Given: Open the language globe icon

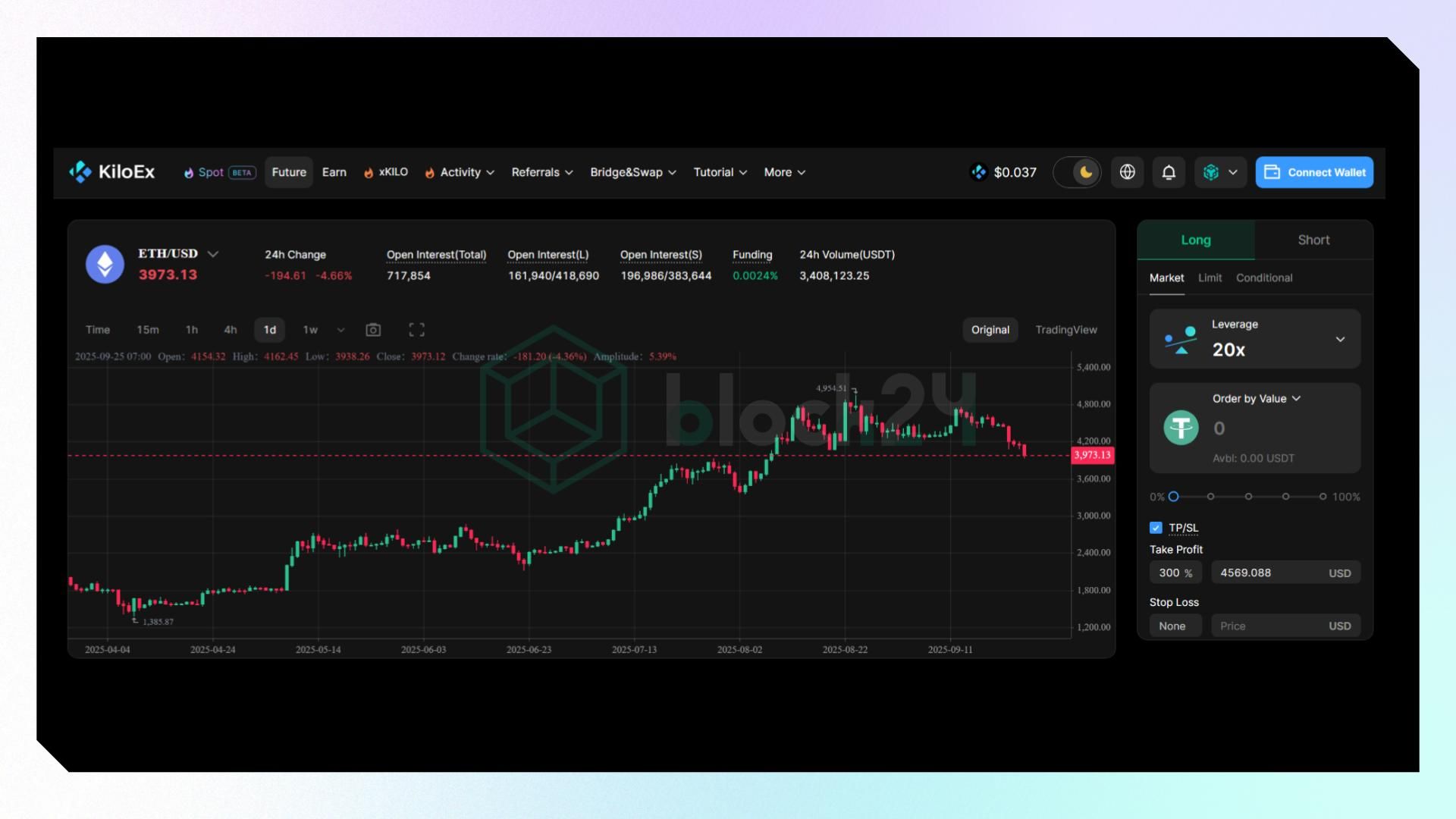Looking at the screenshot, I should [1128, 172].
